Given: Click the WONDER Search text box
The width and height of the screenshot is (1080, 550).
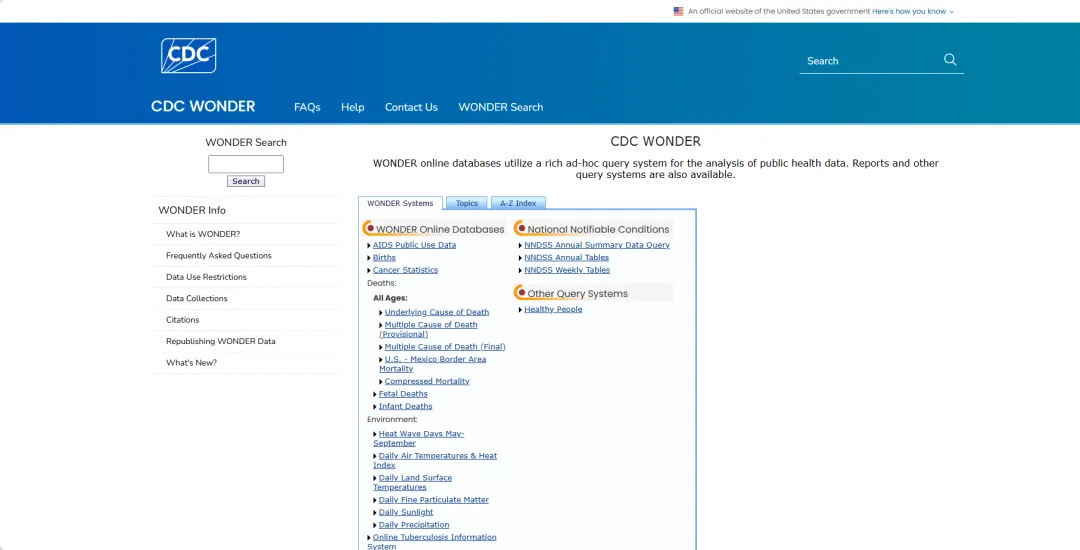Looking at the screenshot, I should 246,164.
